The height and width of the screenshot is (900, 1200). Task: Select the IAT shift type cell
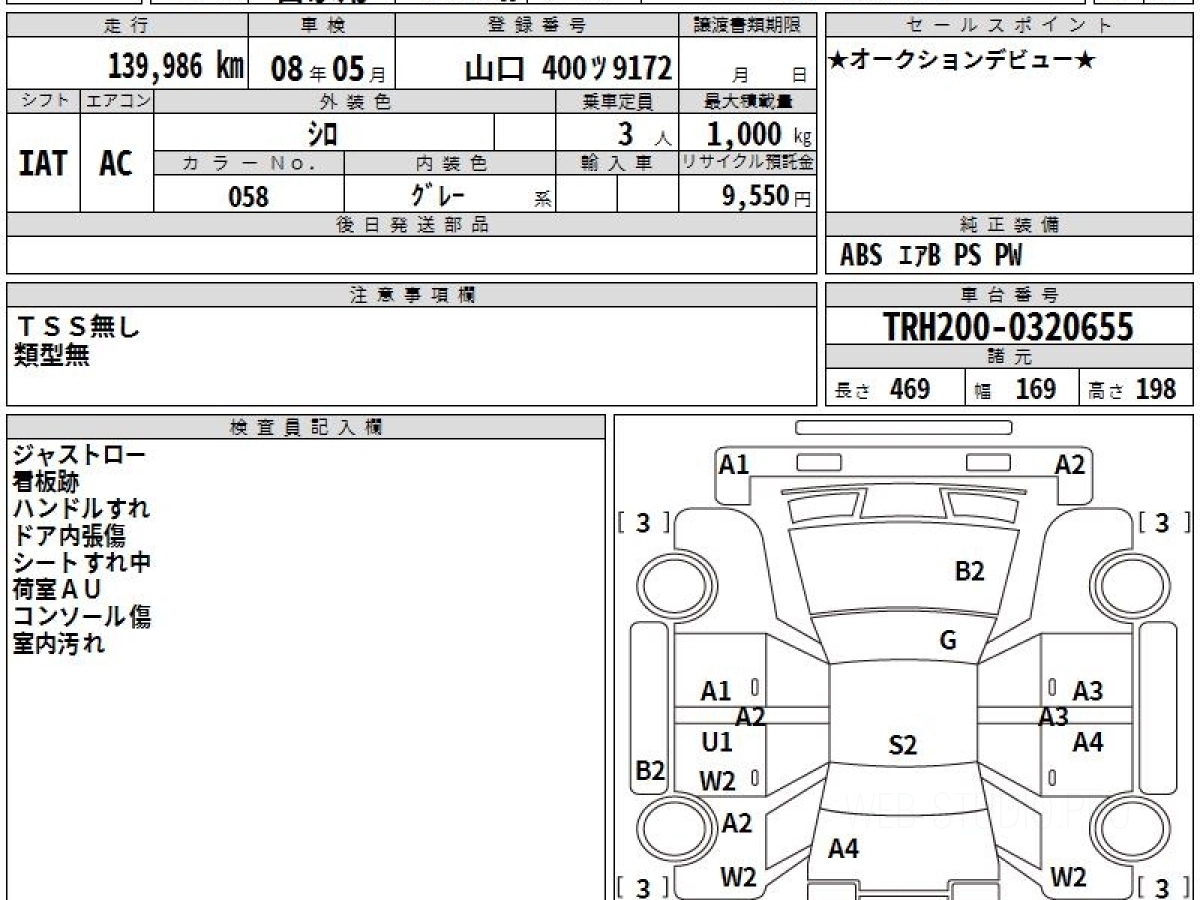click(x=43, y=164)
